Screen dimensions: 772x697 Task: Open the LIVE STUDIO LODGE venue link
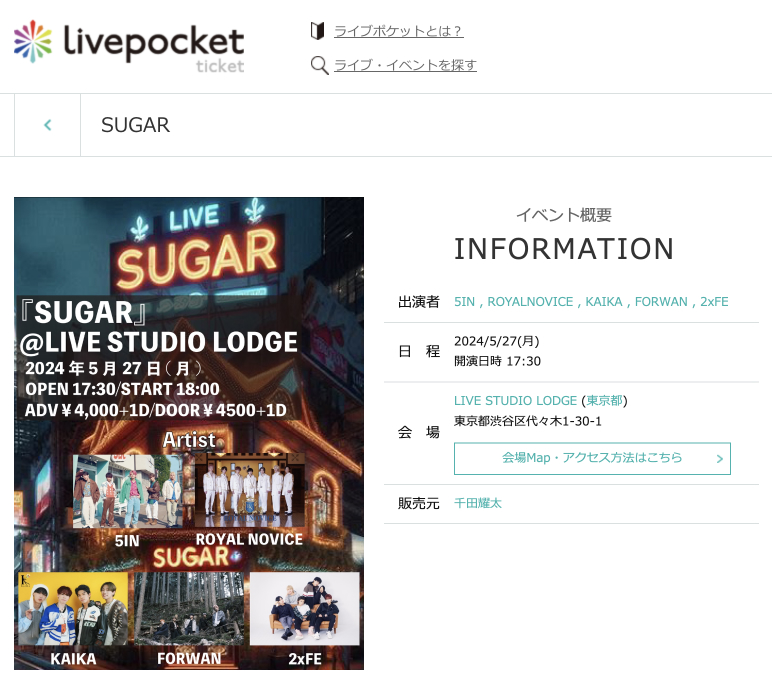tap(515, 400)
